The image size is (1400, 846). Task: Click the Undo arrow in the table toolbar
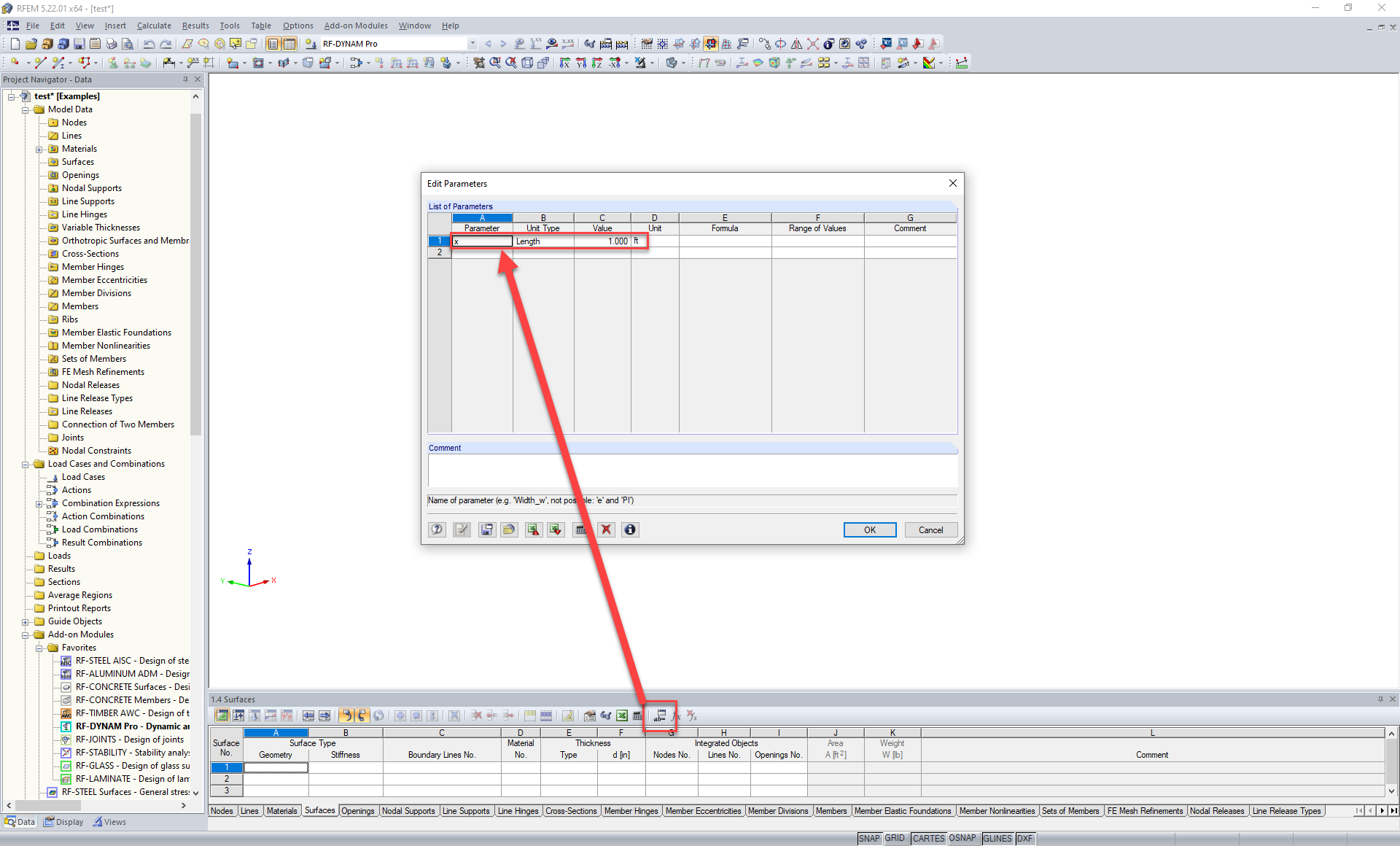[x=345, y=715]
